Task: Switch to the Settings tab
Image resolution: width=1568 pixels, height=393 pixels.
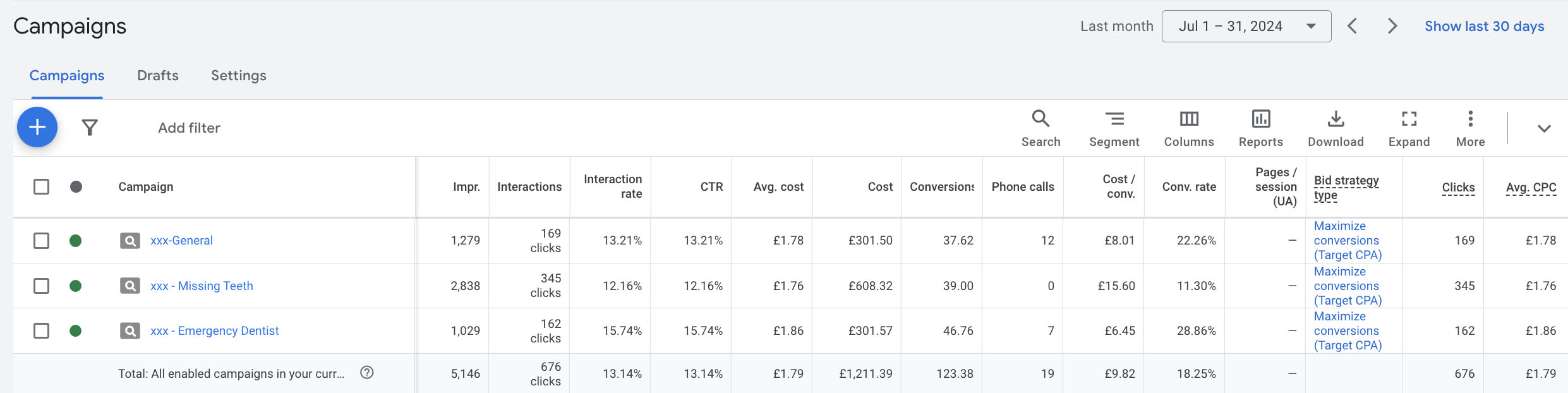Action: pyautogui.click(x=238, y=76)
